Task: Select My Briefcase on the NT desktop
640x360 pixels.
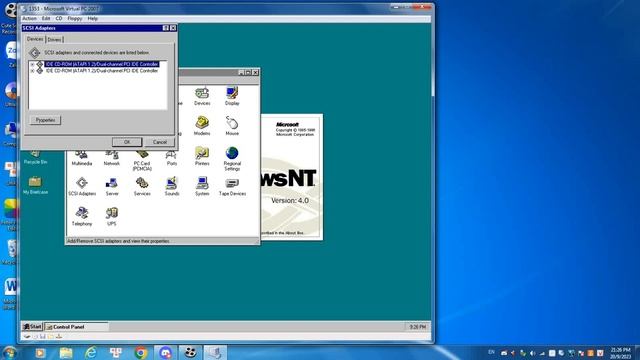Action: (35, 185)
